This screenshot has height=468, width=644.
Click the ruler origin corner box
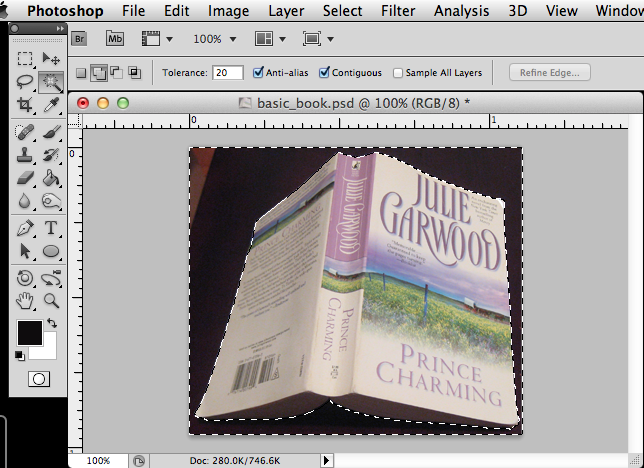(x=76, y=122)
